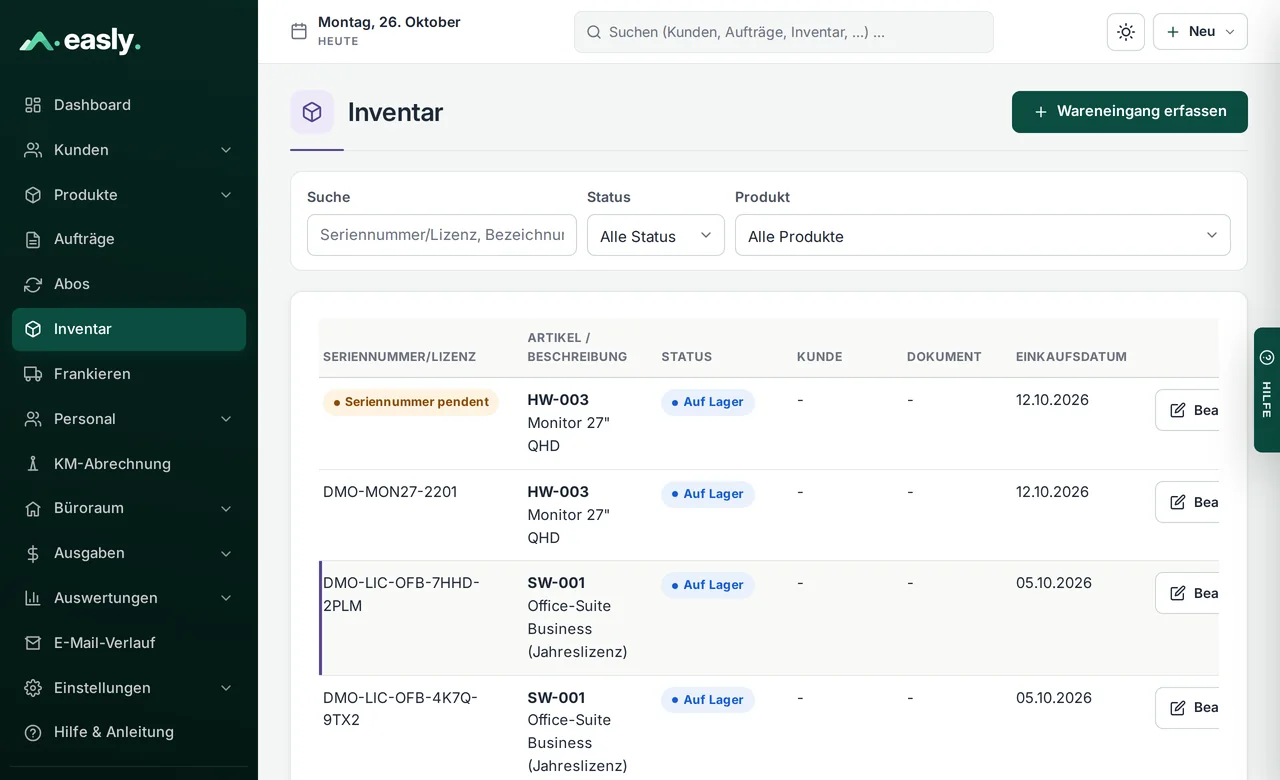Click the Büroraum house icon
This screenshot has height=780, width=1280.
click(33, 508)
